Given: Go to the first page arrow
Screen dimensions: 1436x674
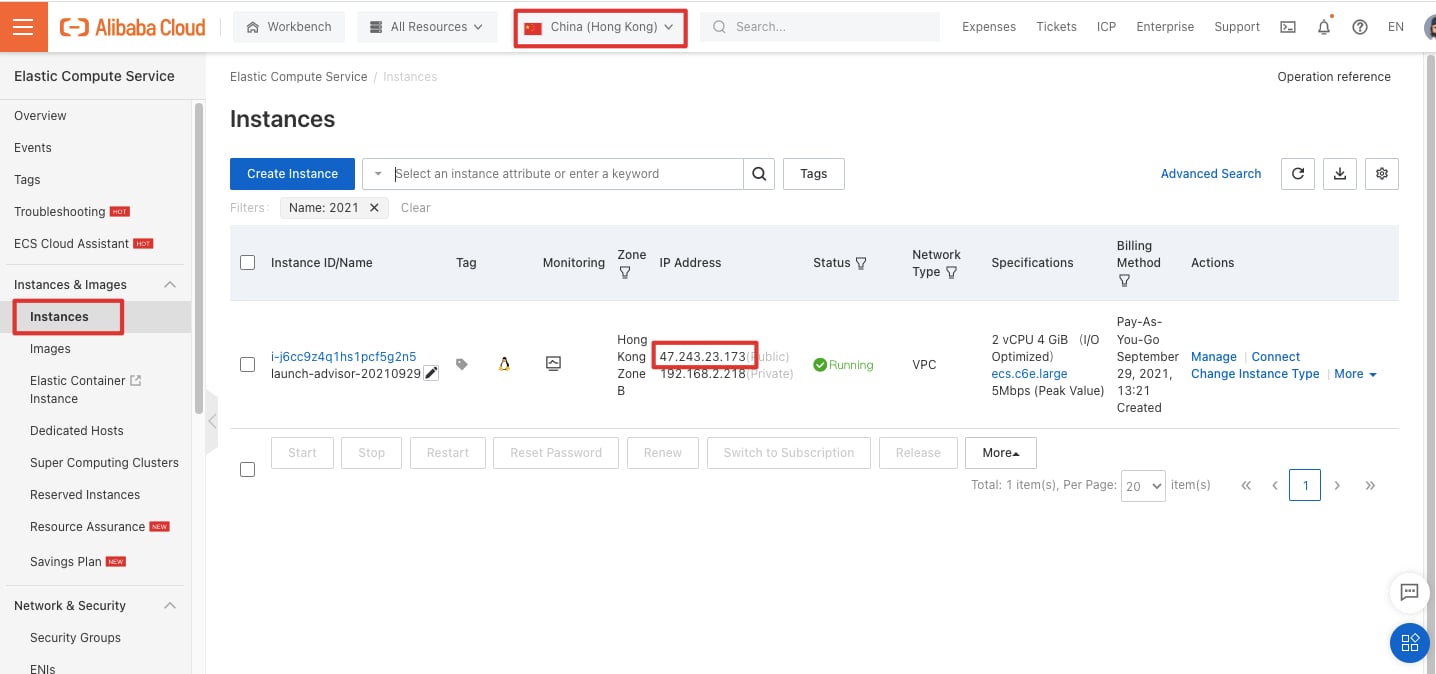Looking at the screenshot, I should click(1246, 485).
